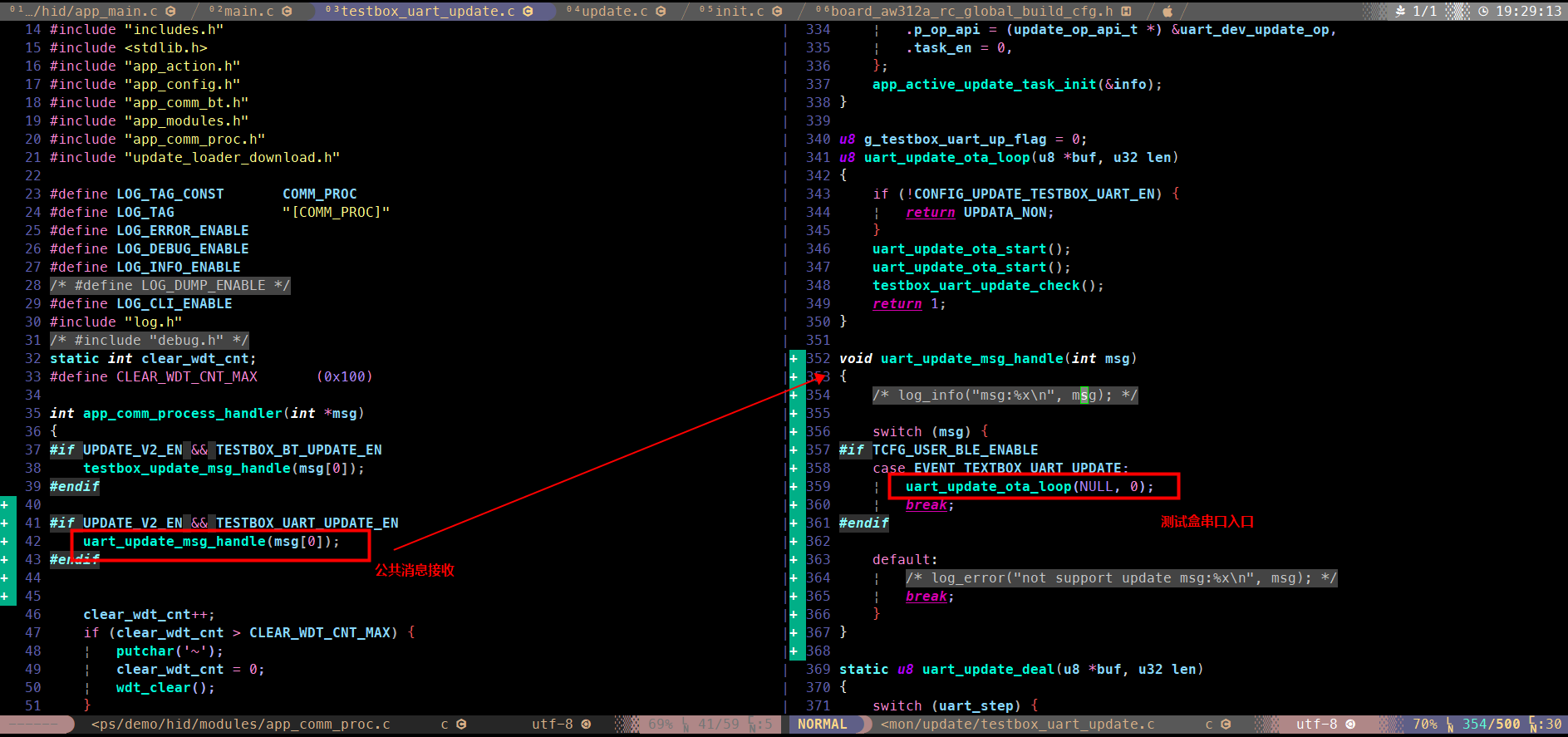Click the '(0x100)' value of CLEAR_WDT_CNT_MAX
The width and height of the screenshot is (1568, 737).
[x=345, y=377]
